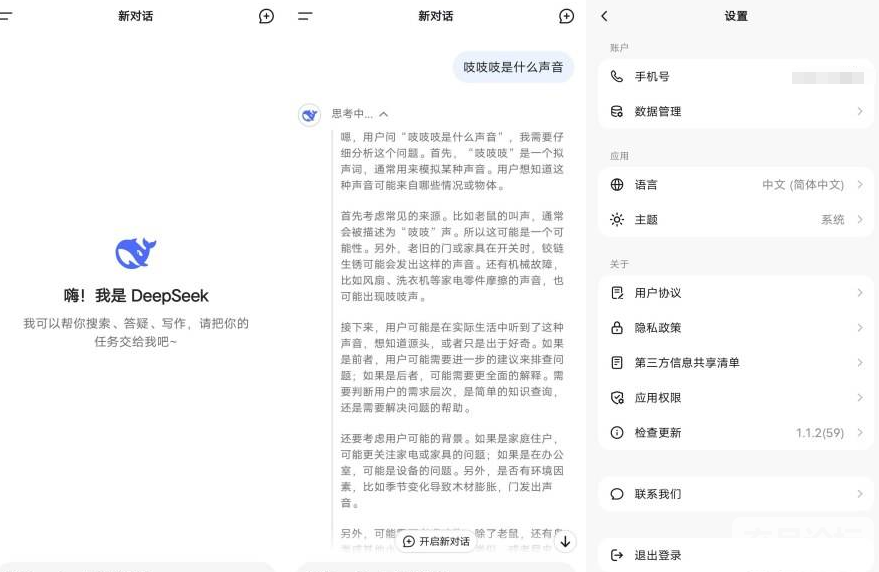The image size is (879, 572).
Task: Tap the scroll-to-bottom arrow button
Action: (x=565, y=541)
